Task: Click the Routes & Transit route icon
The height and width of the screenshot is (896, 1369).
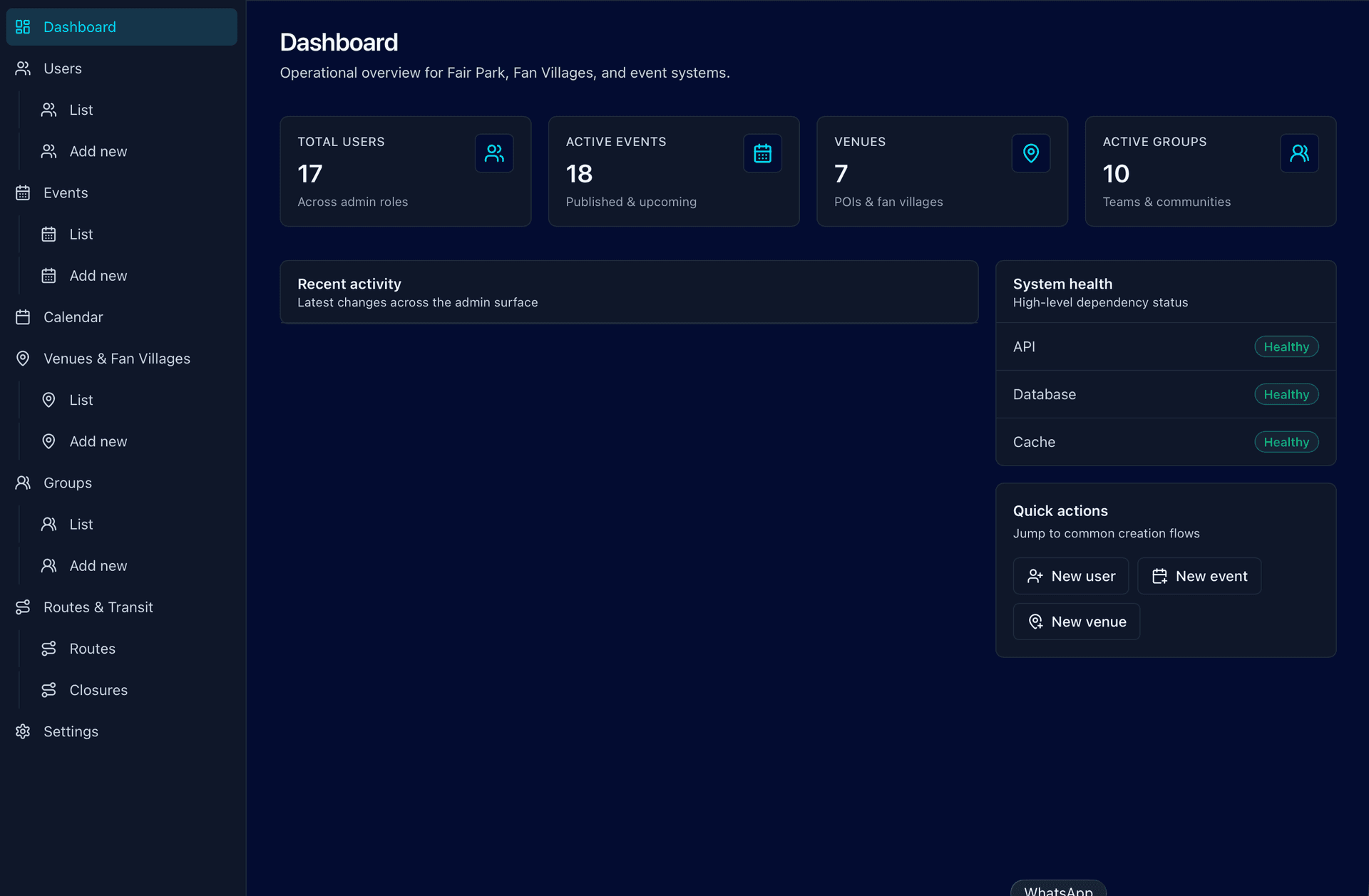Action: tap(23, 607)
